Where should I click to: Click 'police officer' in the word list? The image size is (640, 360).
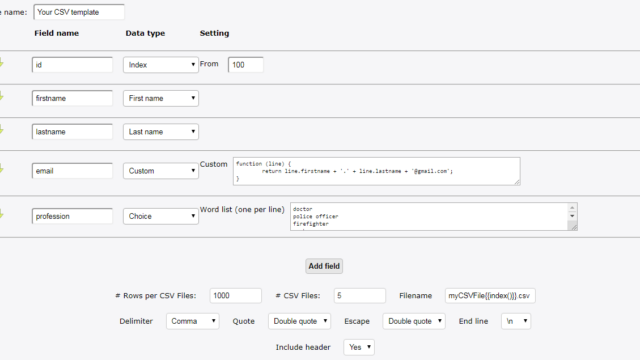click(x=316, y=216)
